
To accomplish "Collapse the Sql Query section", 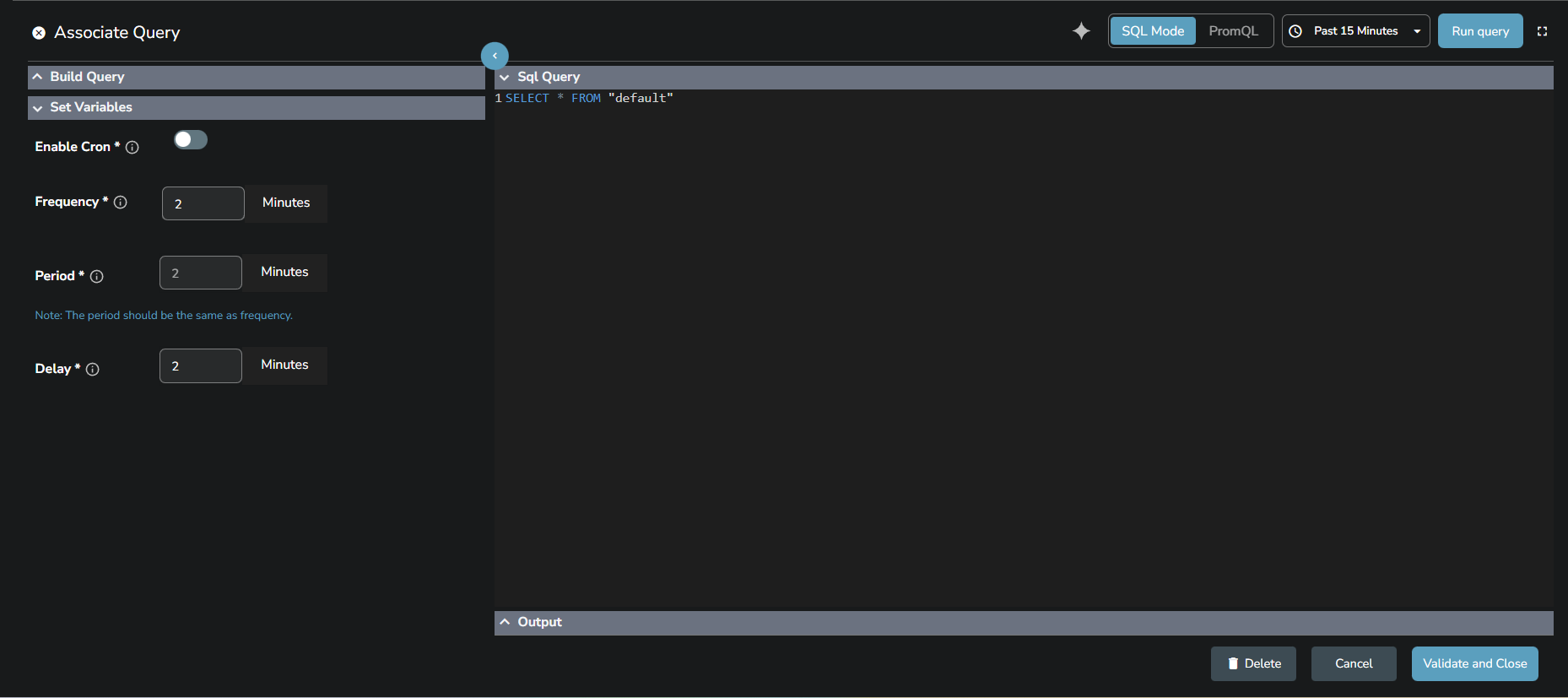I will [1024, 77].
